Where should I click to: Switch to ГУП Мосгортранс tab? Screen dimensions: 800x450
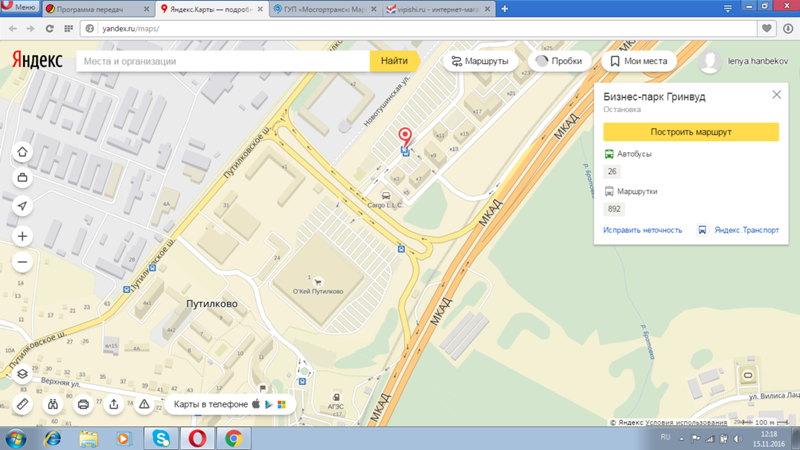click(325, 9)
